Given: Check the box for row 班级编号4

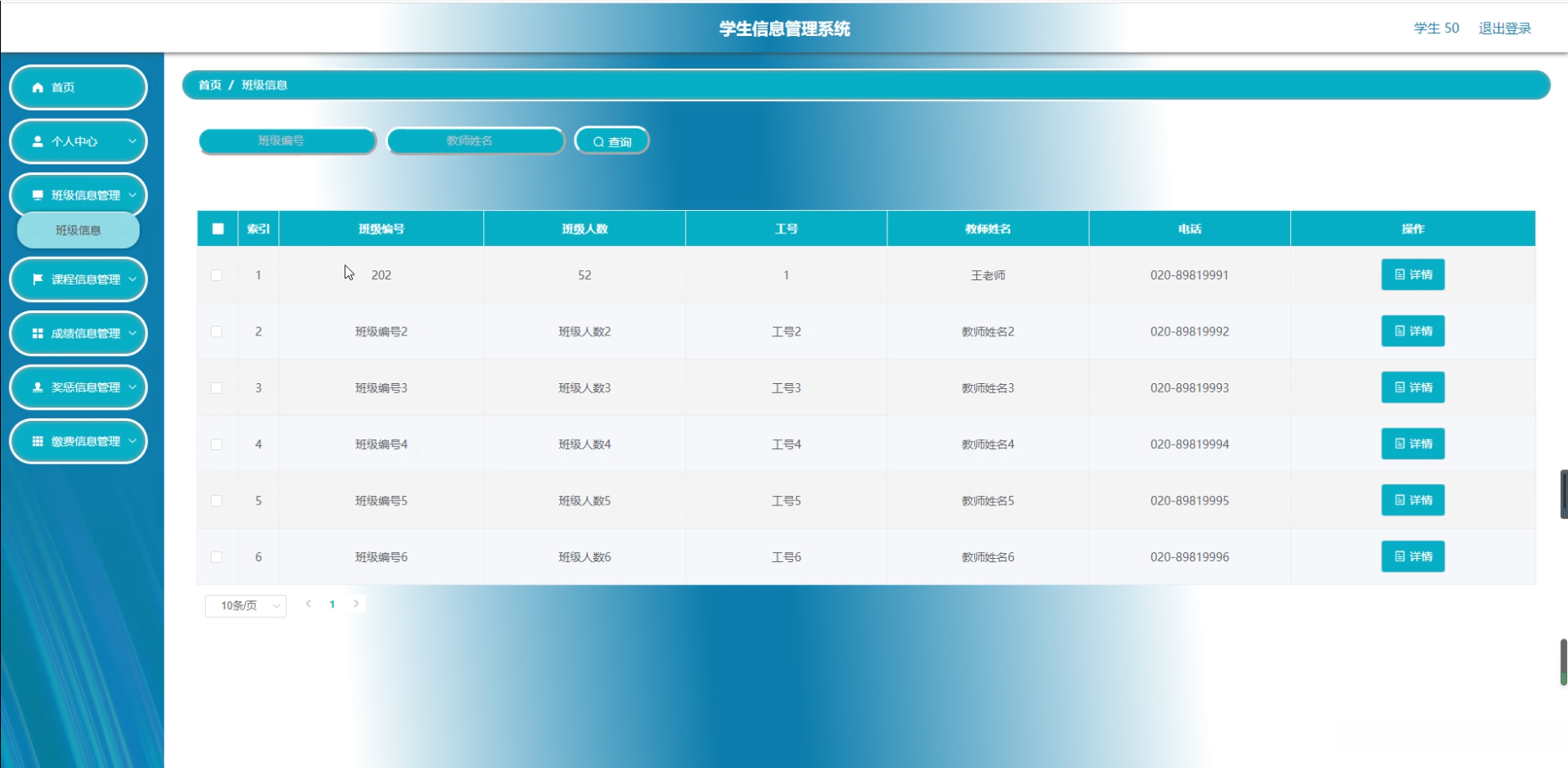Looking at the screenshot, I should [x=217, y=444].
